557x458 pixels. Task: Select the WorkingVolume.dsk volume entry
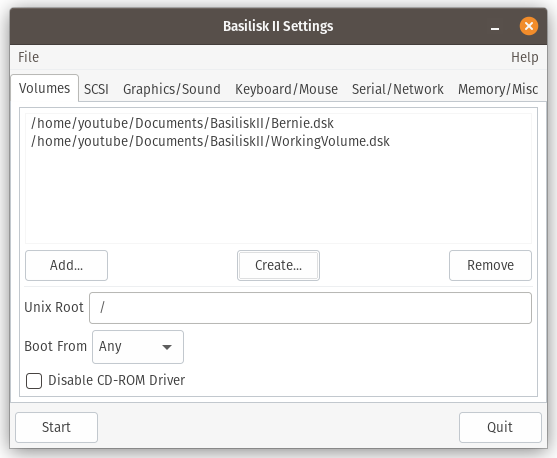click(x=278, y=141)
